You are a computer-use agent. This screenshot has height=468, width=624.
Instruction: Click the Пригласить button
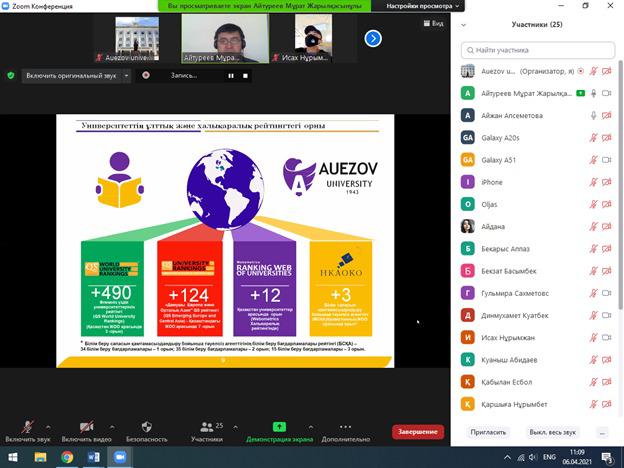[488, 432]
